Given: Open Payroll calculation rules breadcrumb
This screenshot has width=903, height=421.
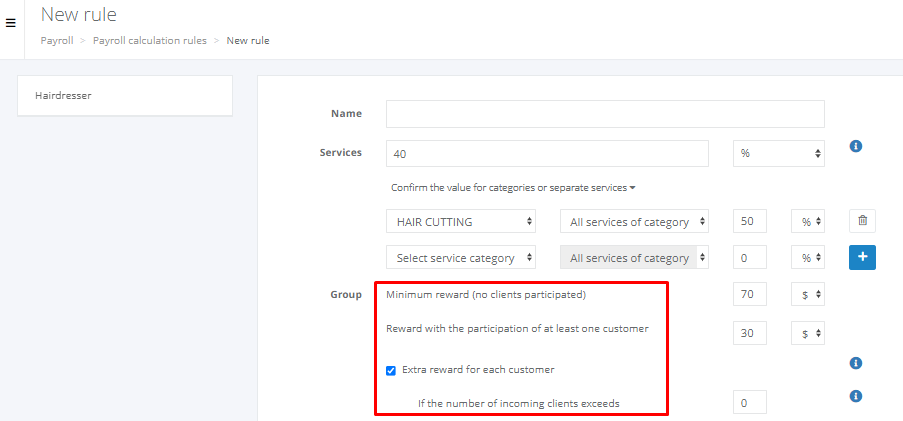Looking at the screenshot, I should pyautogui.click(x=150, y=41).
